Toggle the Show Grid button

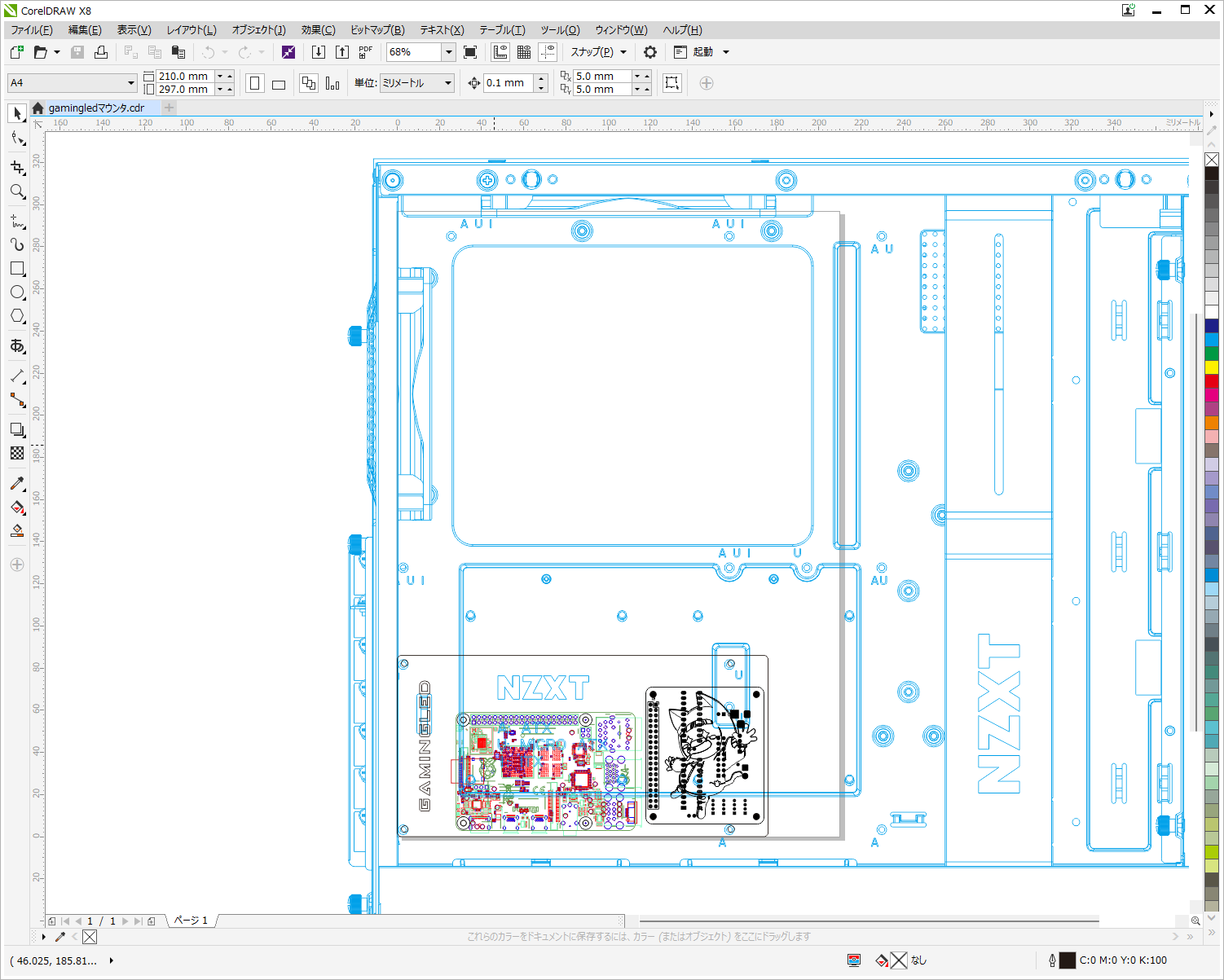(524, 52)
